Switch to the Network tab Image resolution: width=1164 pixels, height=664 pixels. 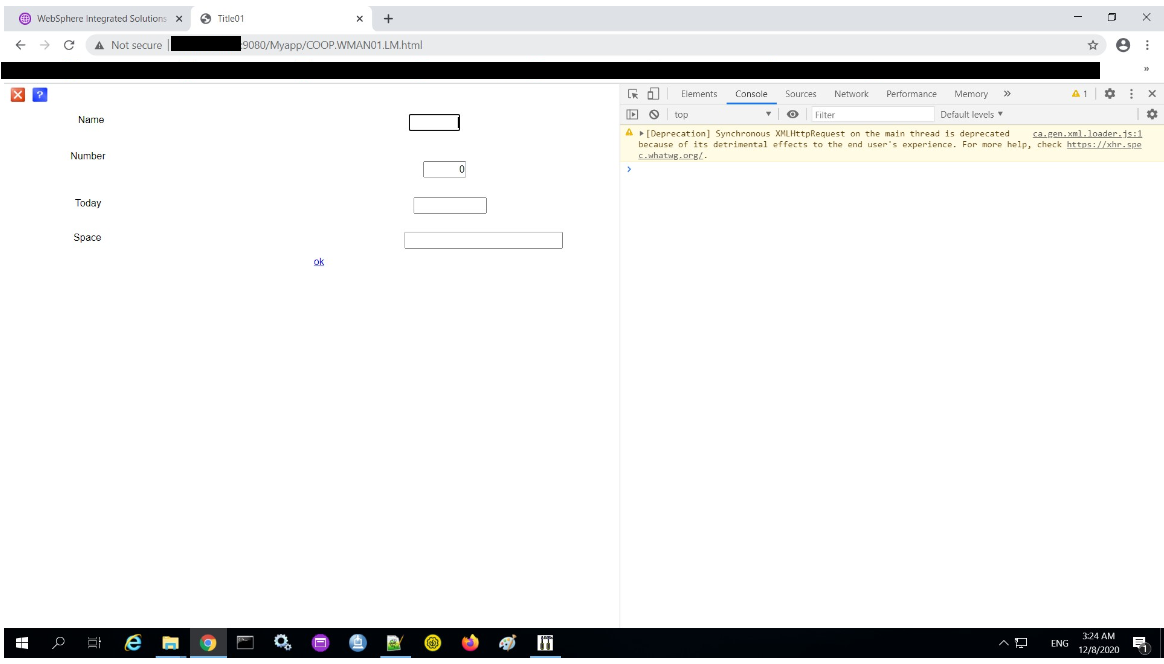[x=851, y=94]
